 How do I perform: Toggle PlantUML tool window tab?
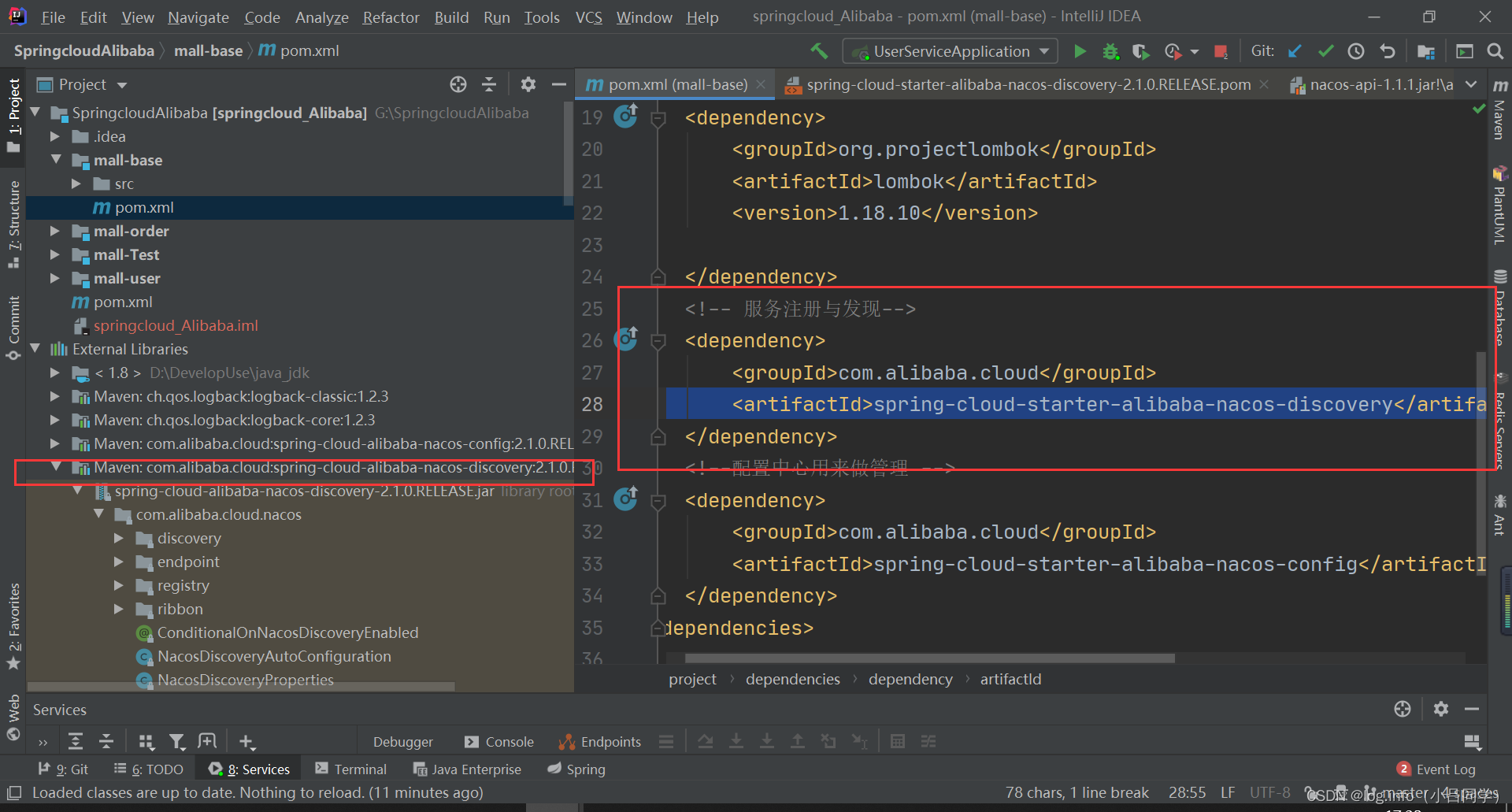pyautogui.click(x=1500, y=206)
